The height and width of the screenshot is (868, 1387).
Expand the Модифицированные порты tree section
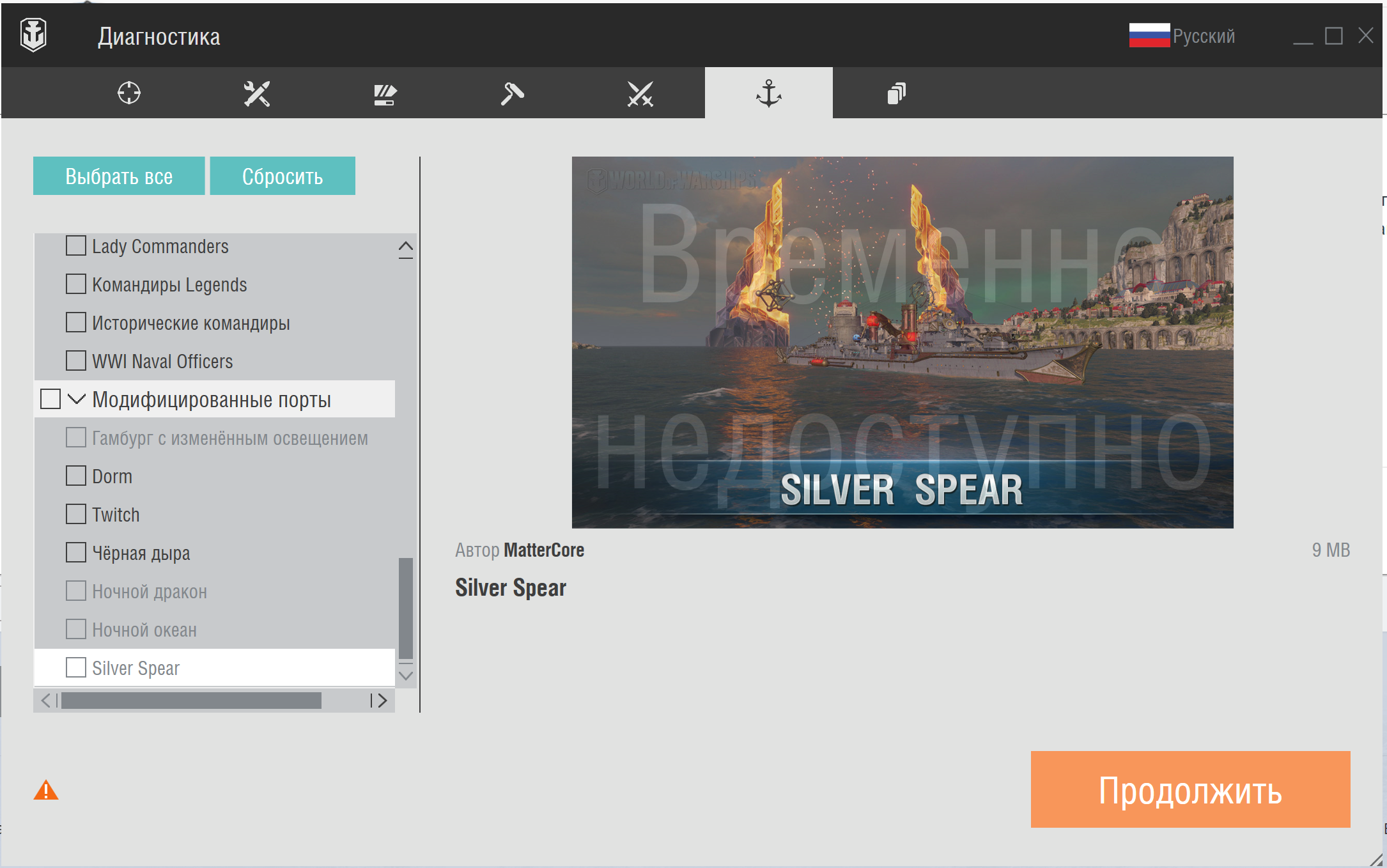point(79,399)
